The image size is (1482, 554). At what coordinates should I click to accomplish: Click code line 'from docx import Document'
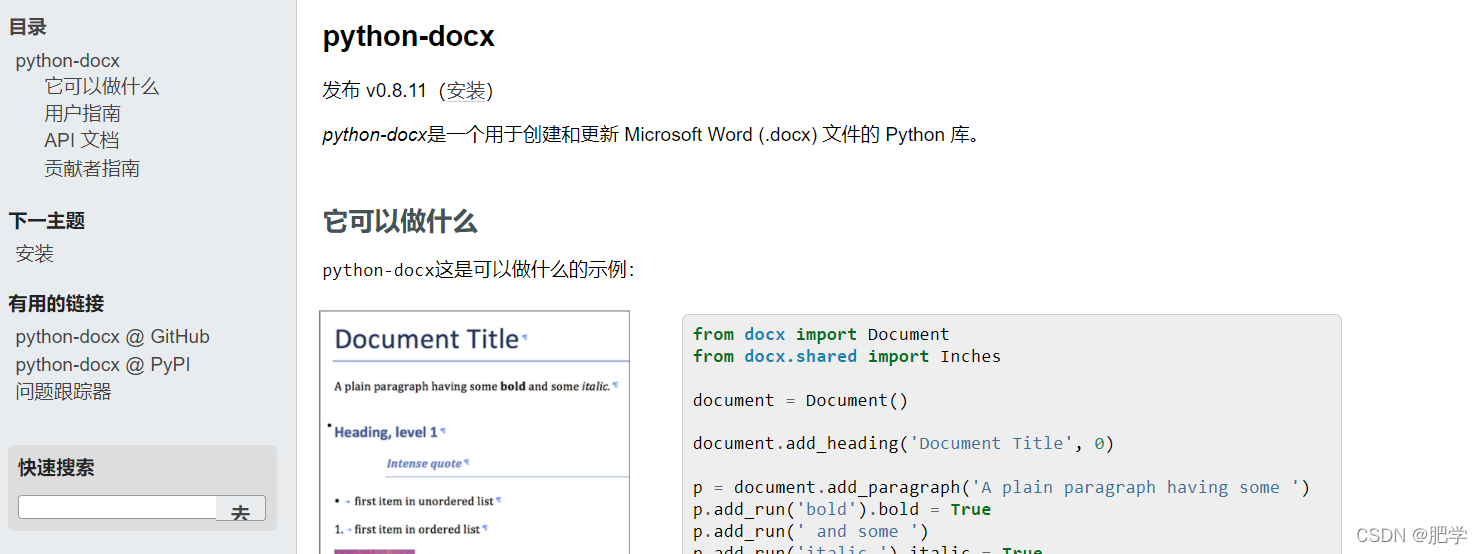(x=821, y=334)
